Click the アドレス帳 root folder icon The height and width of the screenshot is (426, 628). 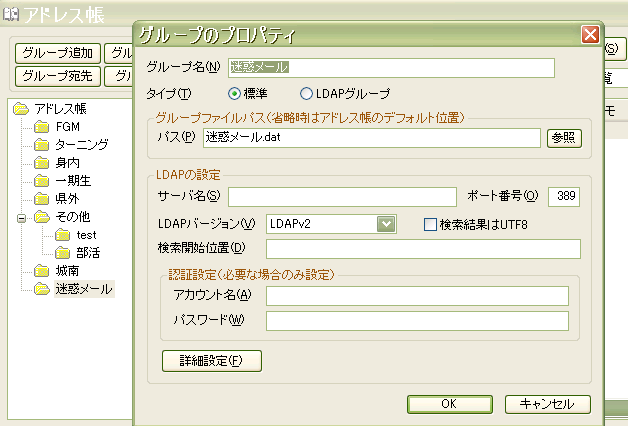click(x=21, y=109)
